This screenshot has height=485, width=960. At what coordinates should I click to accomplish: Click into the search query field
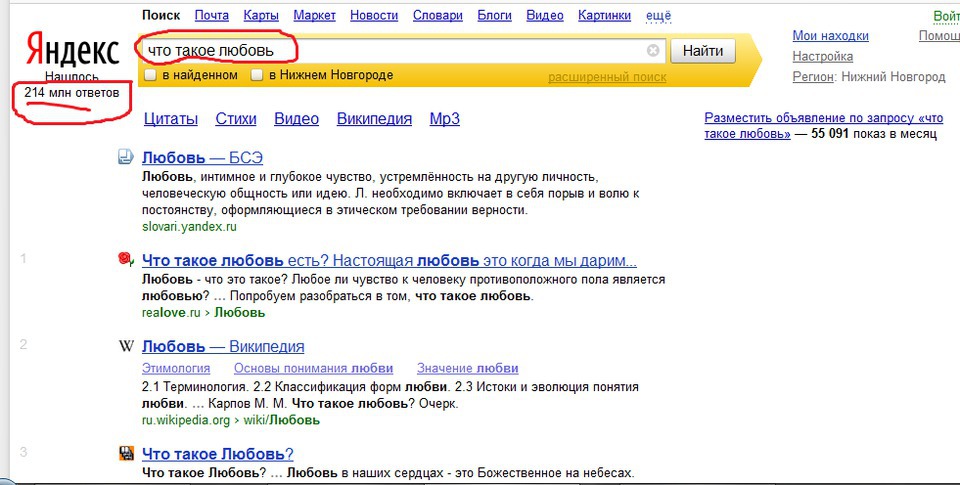click(404, 50)
